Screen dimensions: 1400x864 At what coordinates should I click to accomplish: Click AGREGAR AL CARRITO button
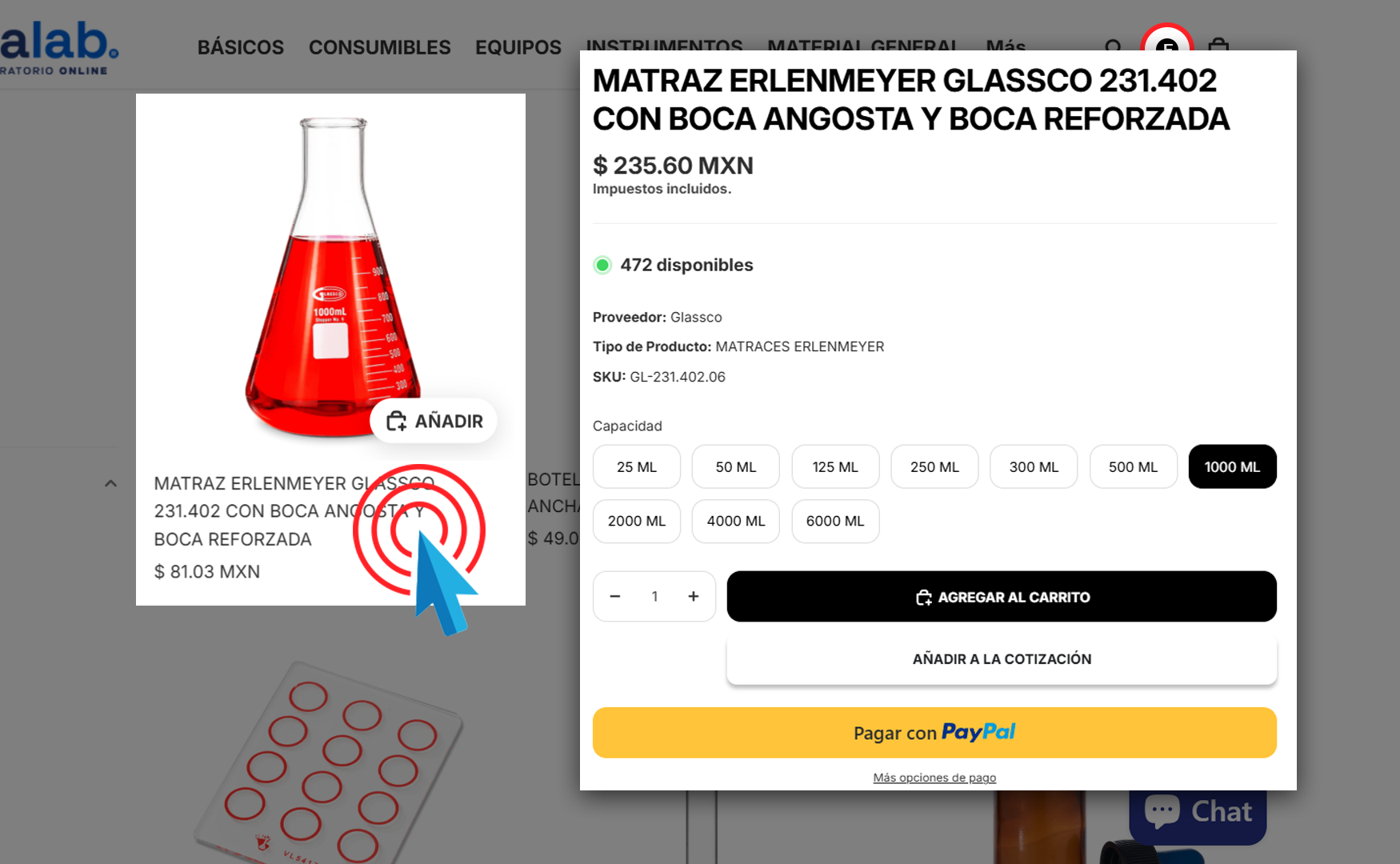1002,597
